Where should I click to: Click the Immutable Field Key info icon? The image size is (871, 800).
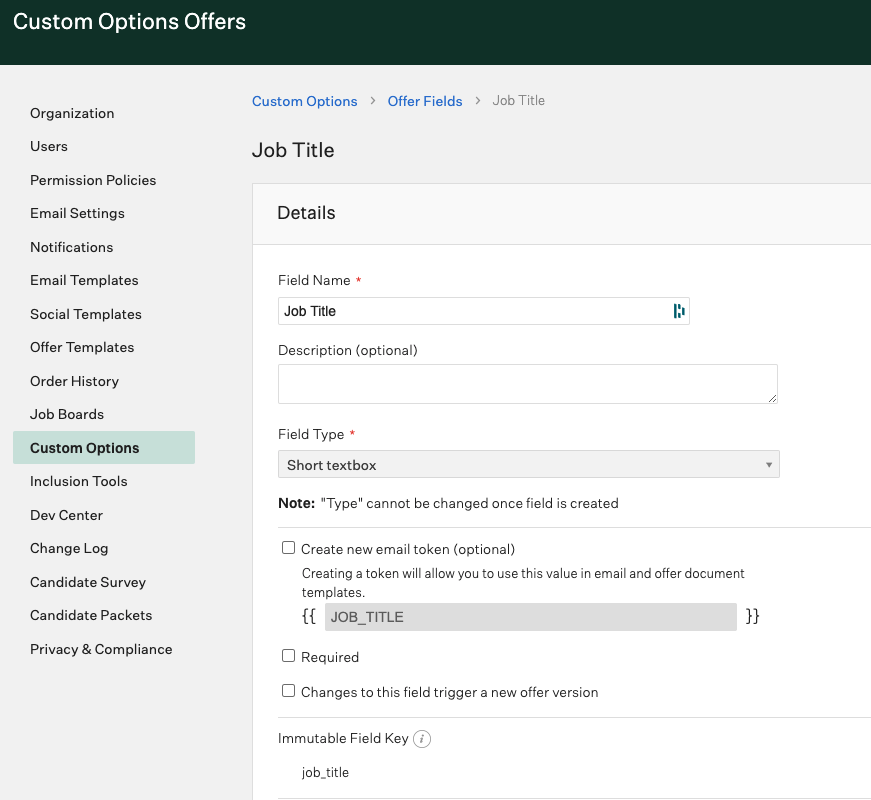coord(422,739)
